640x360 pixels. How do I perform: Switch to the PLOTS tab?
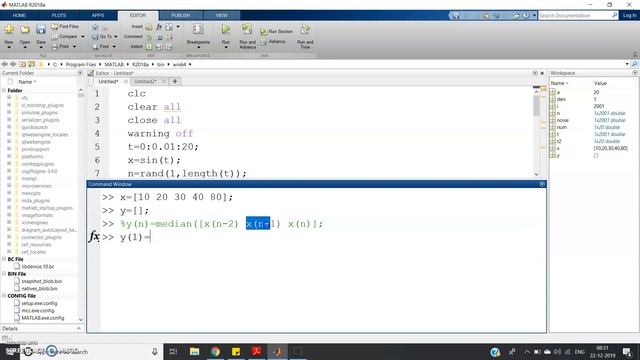pyautogui.click(x=59, y=16)
